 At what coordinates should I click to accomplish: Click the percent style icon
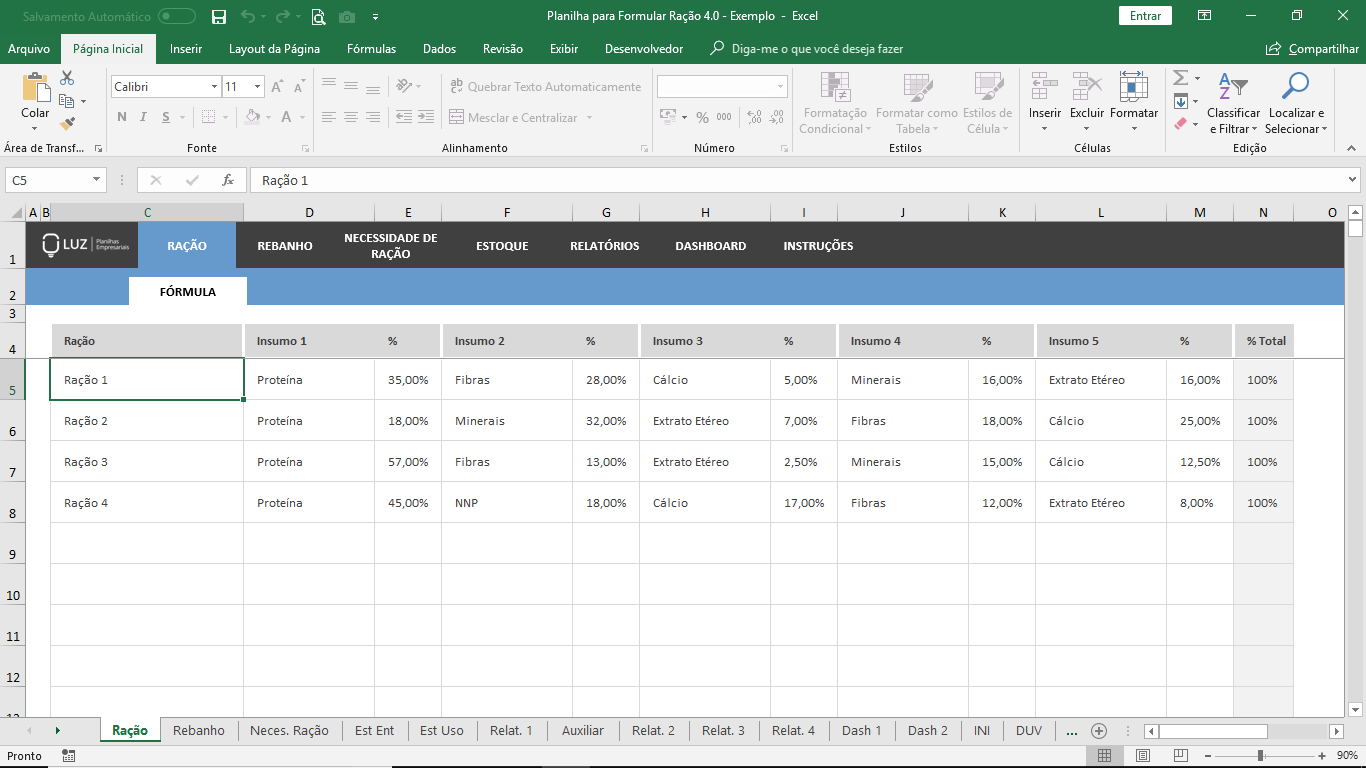point(702,117)
